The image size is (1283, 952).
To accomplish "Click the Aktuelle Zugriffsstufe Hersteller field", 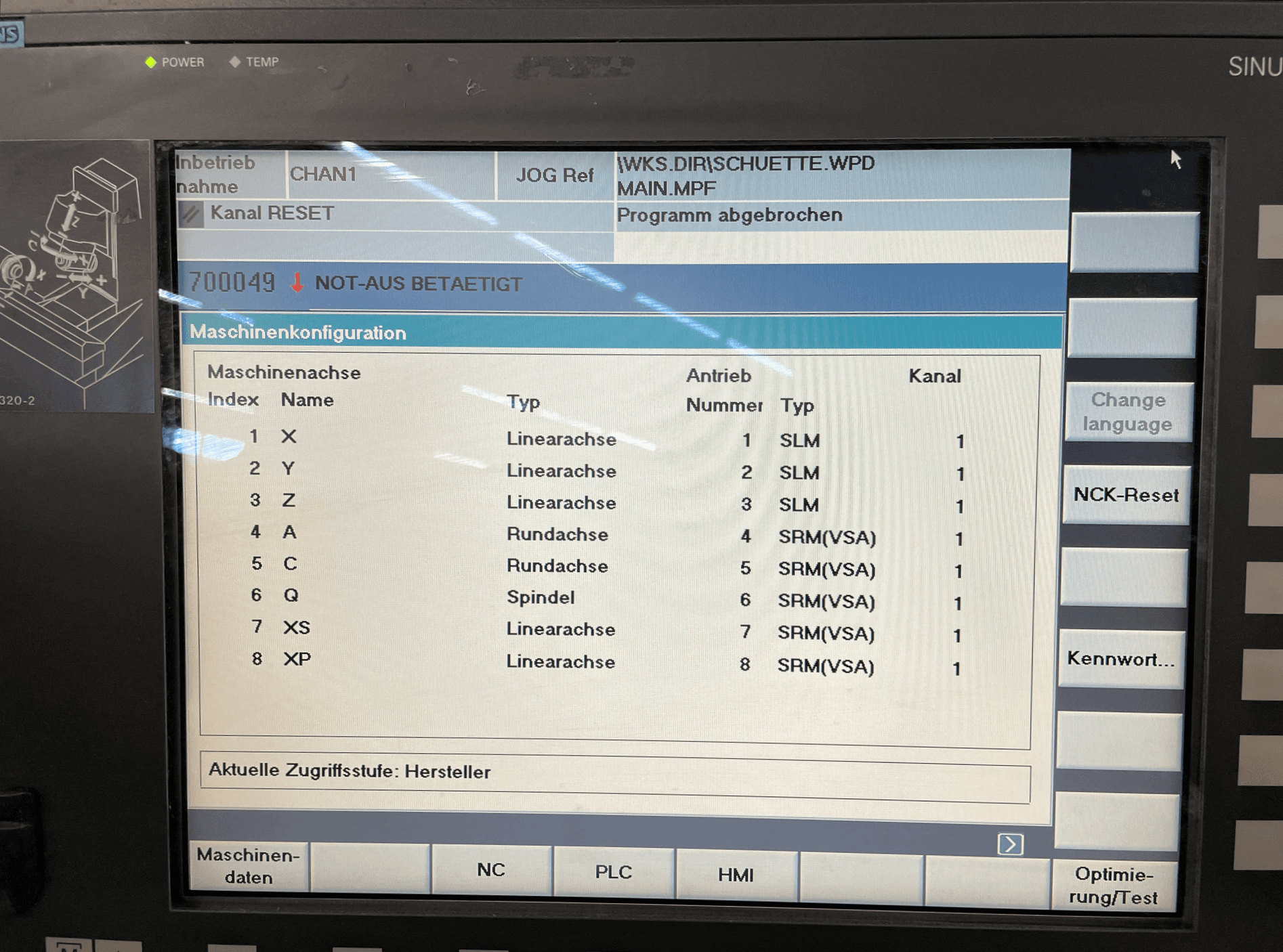I will coord(350,771).
